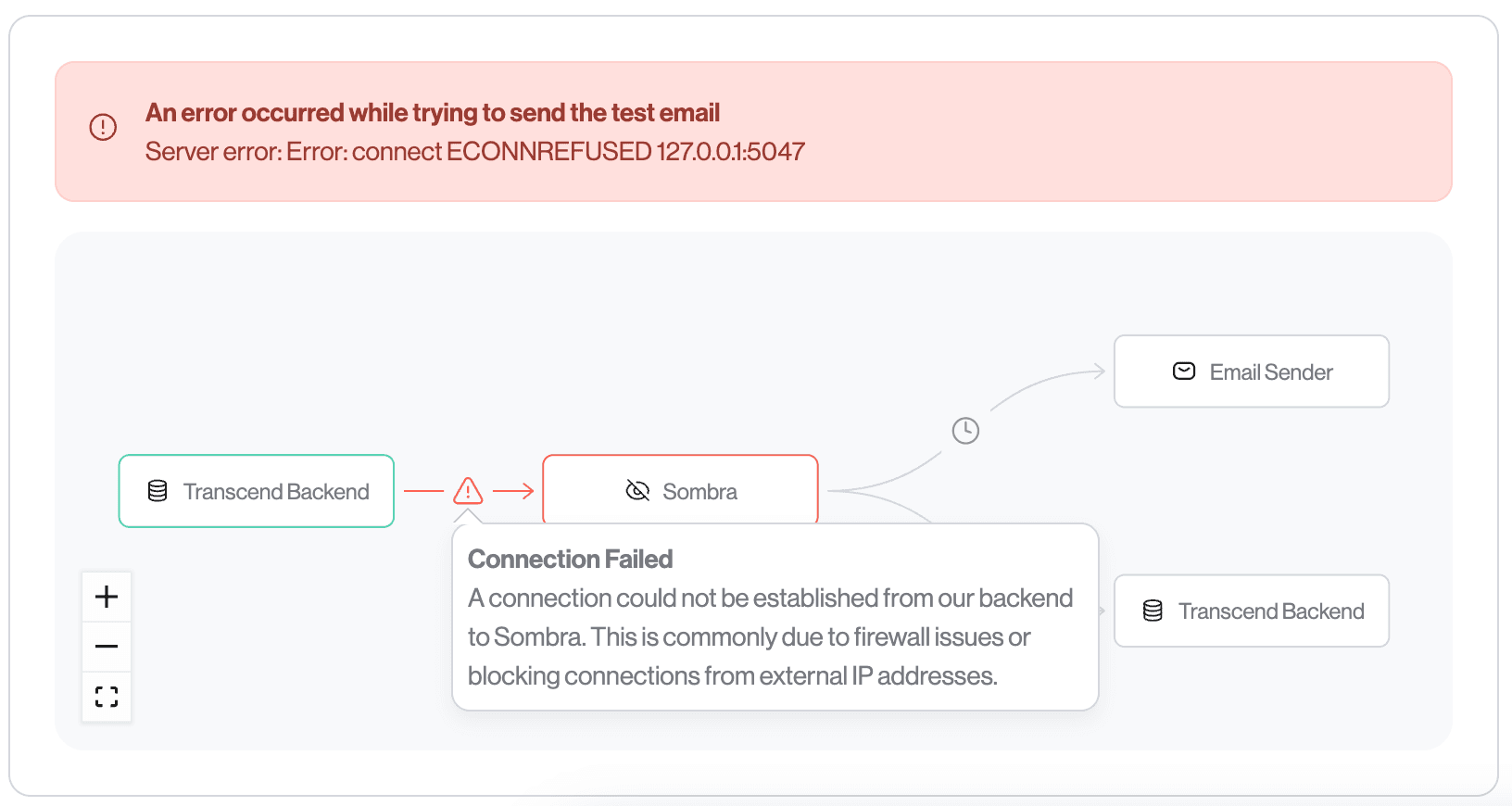Click the clock icon on the Email Sender connection

pyautogui.click(x=964, y=430)
